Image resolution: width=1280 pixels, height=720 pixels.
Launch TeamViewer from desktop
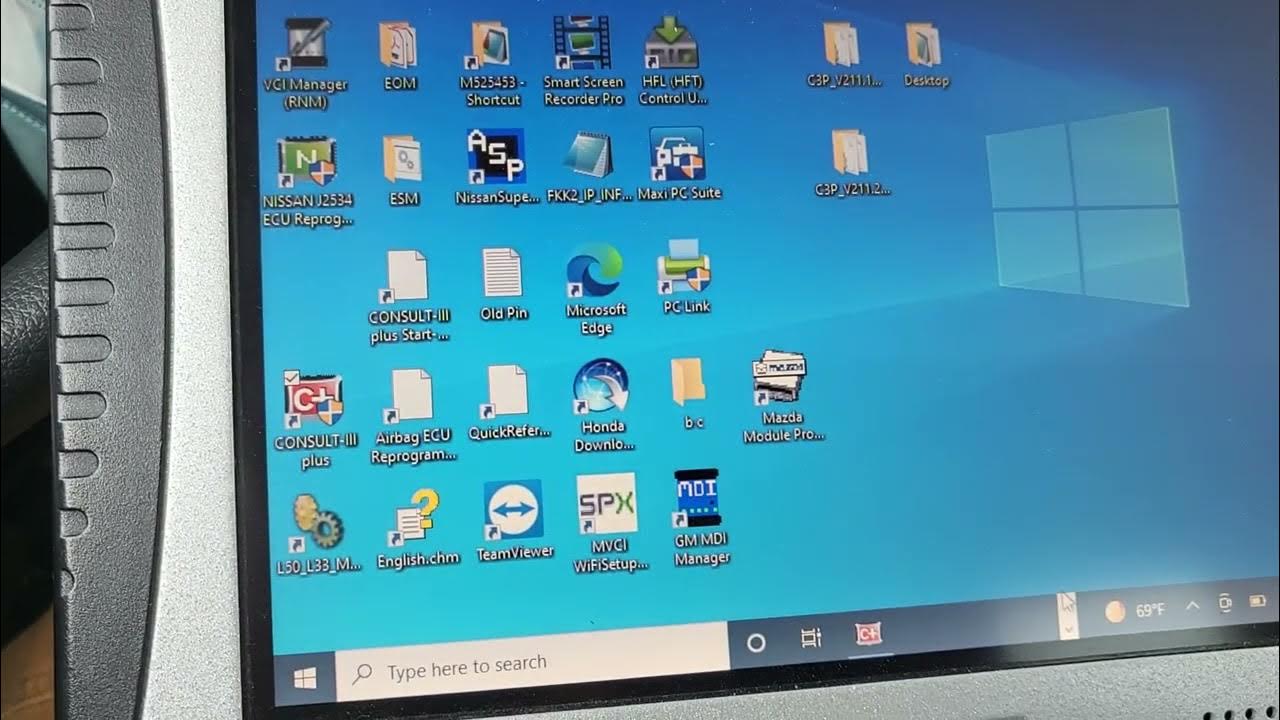[514, 521]
